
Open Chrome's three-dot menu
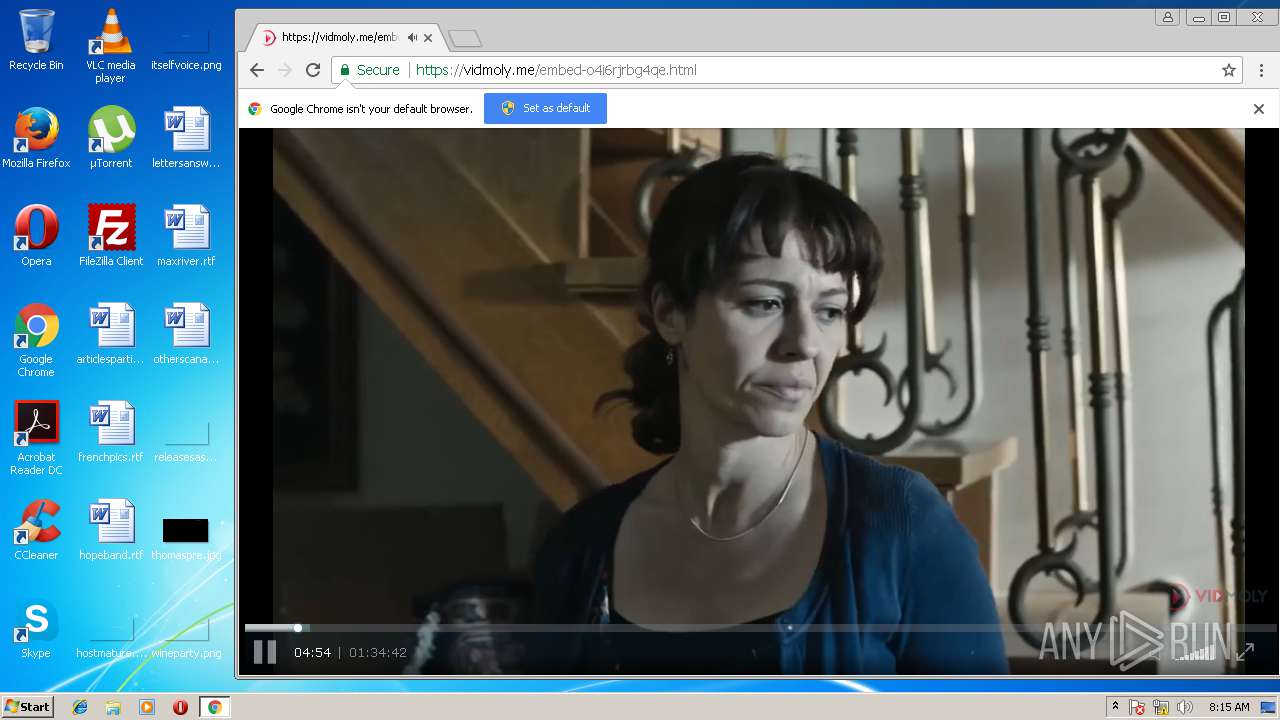pyautogui.click(x=1261, y=70)
